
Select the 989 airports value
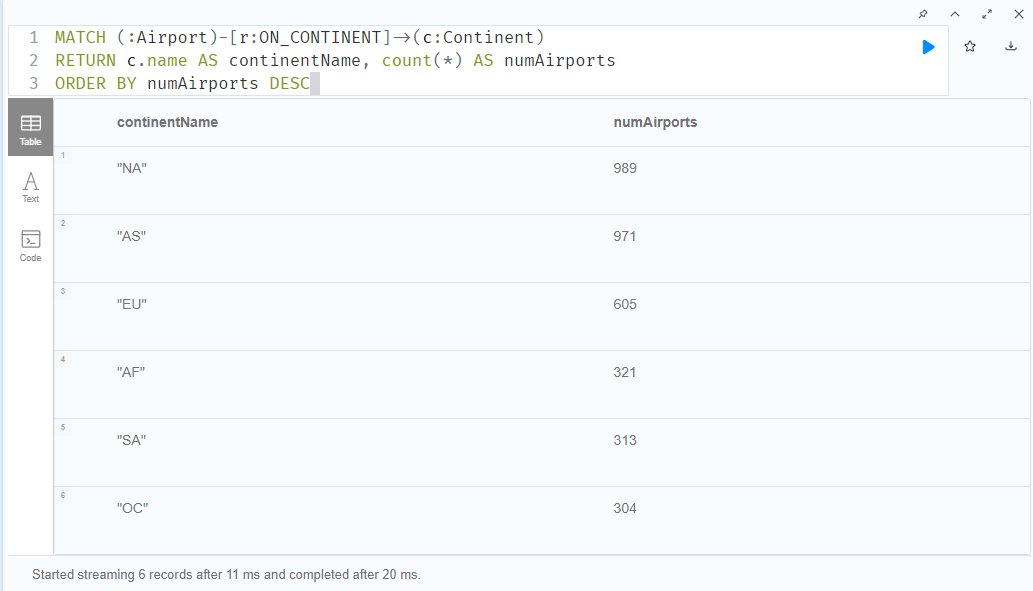coord(625,168)
